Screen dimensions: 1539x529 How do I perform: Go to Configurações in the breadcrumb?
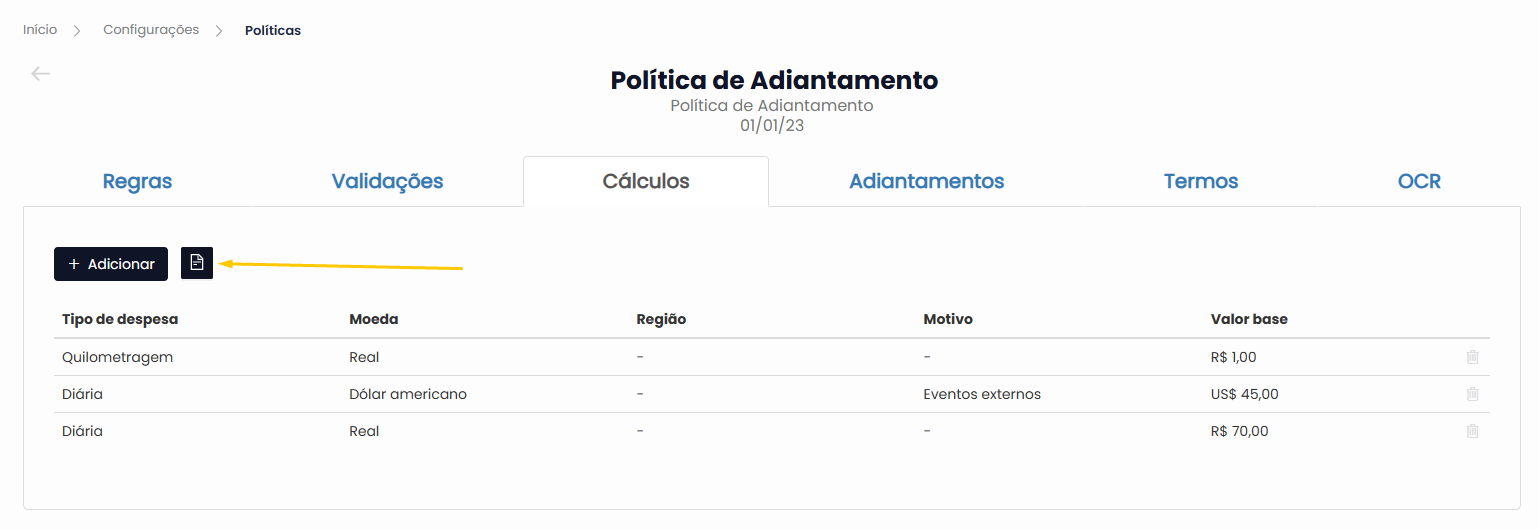coord(151,30)
